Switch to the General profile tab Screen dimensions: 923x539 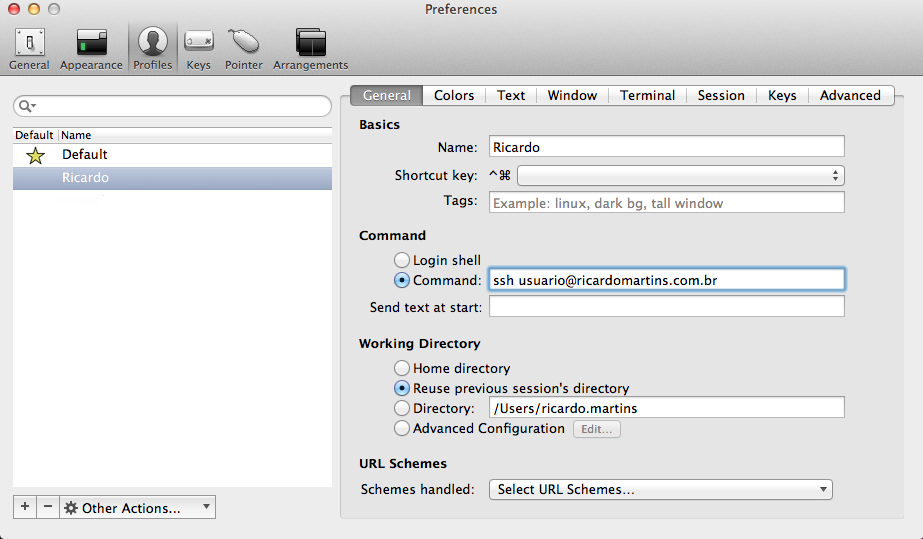(387, 95)
